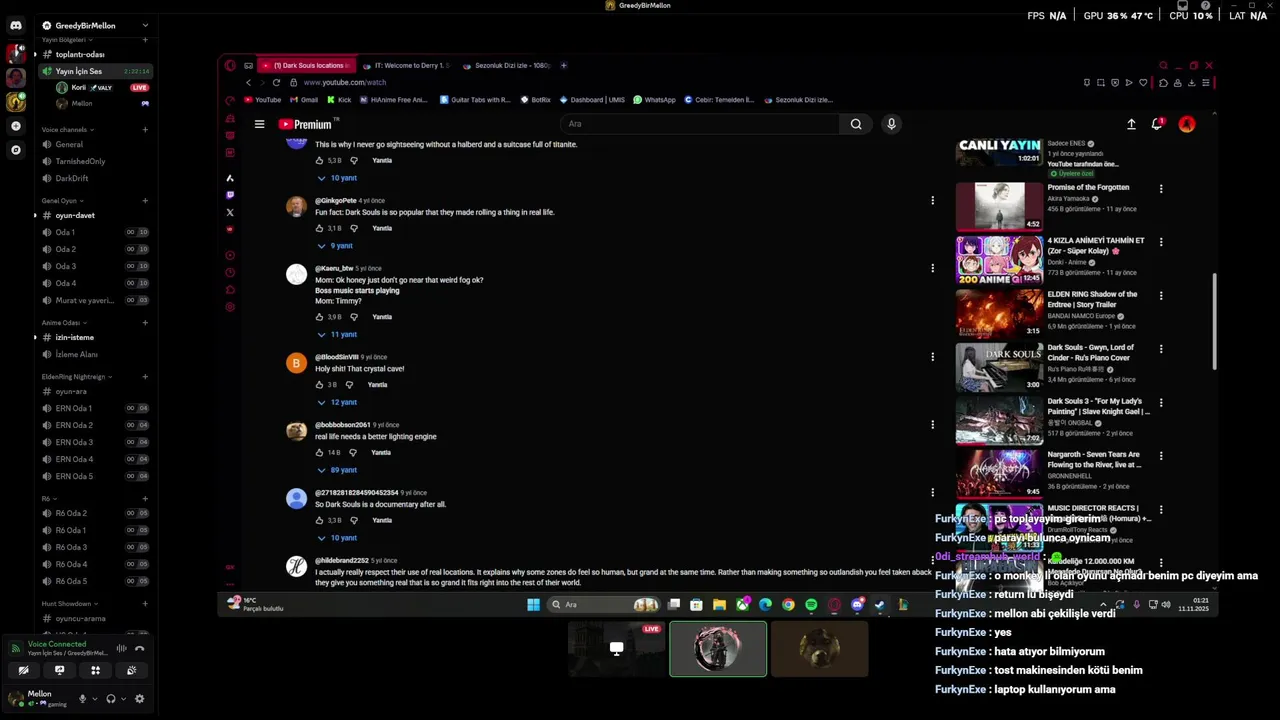Image resolution: width=1280 pixels, height=720 pixels.
Task: Open Discover servers compass icon
Action: tap(16, 150)
